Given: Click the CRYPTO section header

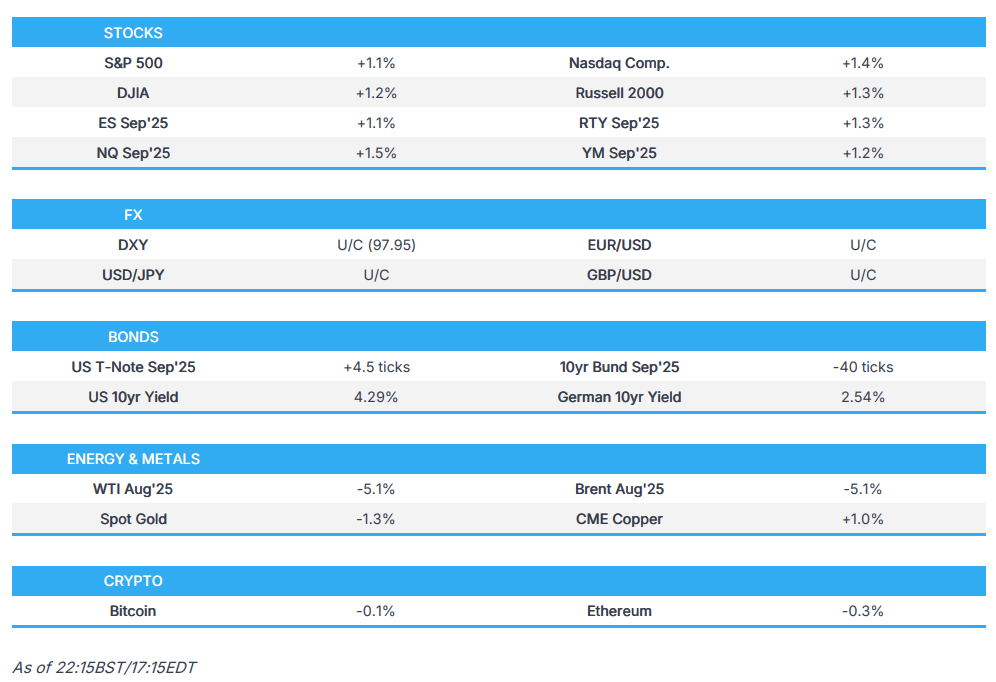Looking at the screenshot, I should tap(133, 581).
